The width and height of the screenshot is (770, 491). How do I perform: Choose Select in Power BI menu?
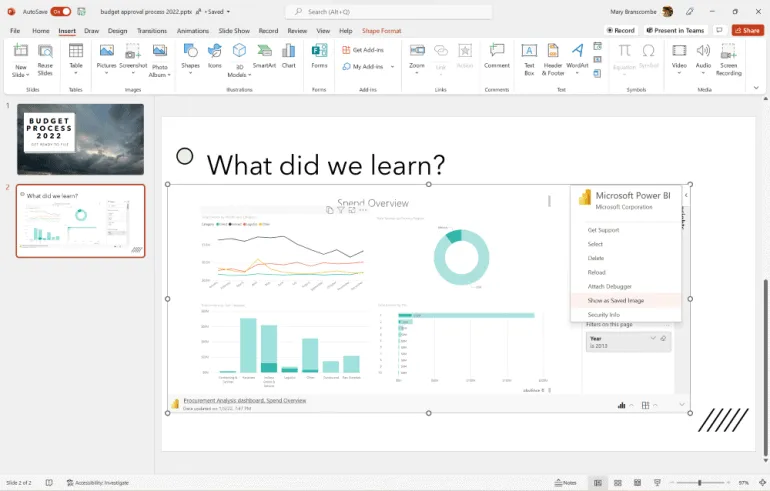[x=626, y=244]
